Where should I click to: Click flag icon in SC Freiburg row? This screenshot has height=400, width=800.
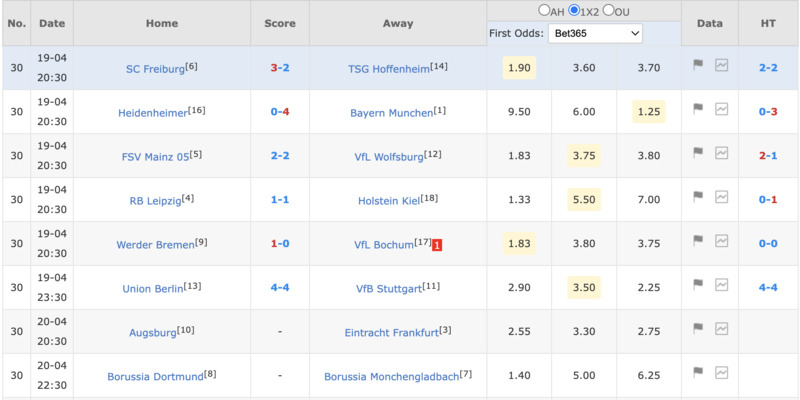click(697, 65)
